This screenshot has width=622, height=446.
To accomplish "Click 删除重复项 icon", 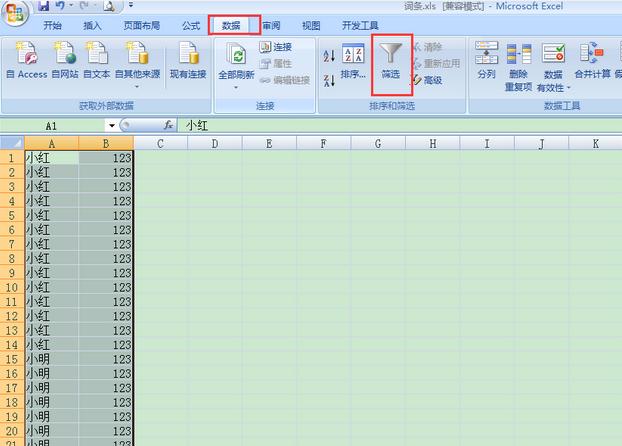I will tap(518, 54).
